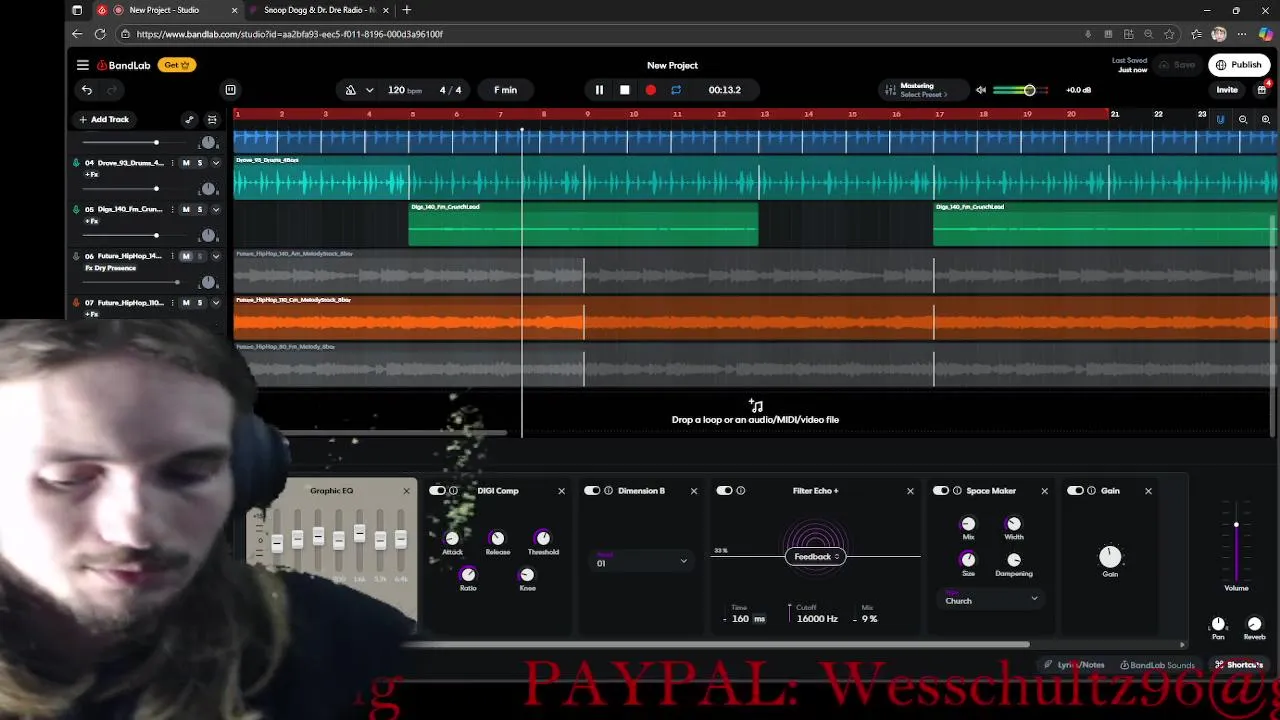Open the track list options icon
Image resolution: width=1280 pixels, height=720 pixels.
[x=212, y=119]
